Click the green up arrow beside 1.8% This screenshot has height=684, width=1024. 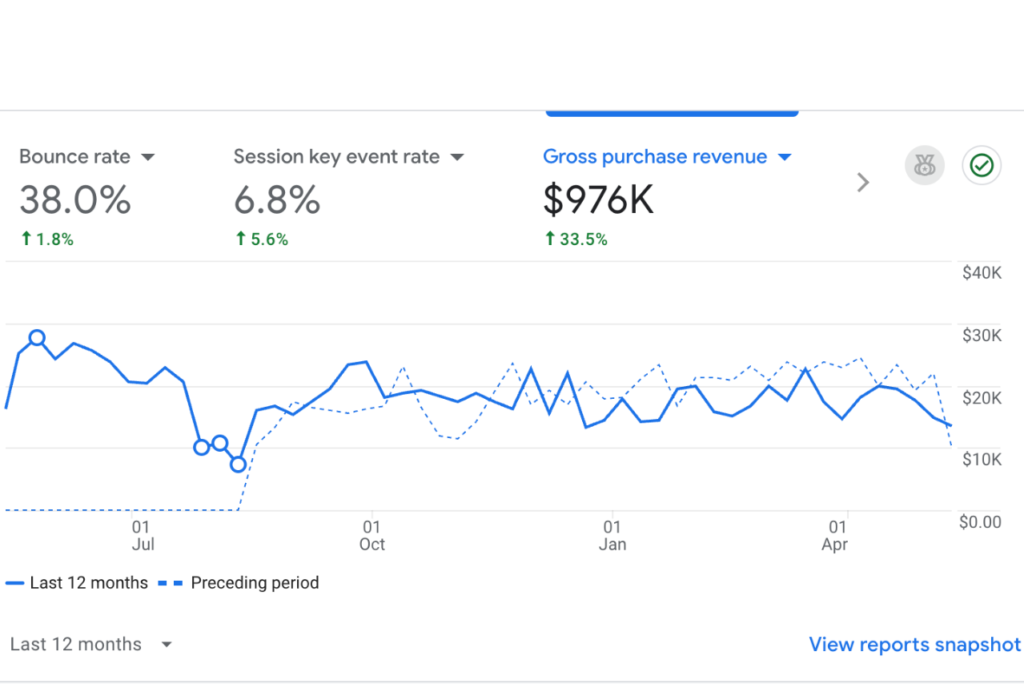[x=25, y=239]
